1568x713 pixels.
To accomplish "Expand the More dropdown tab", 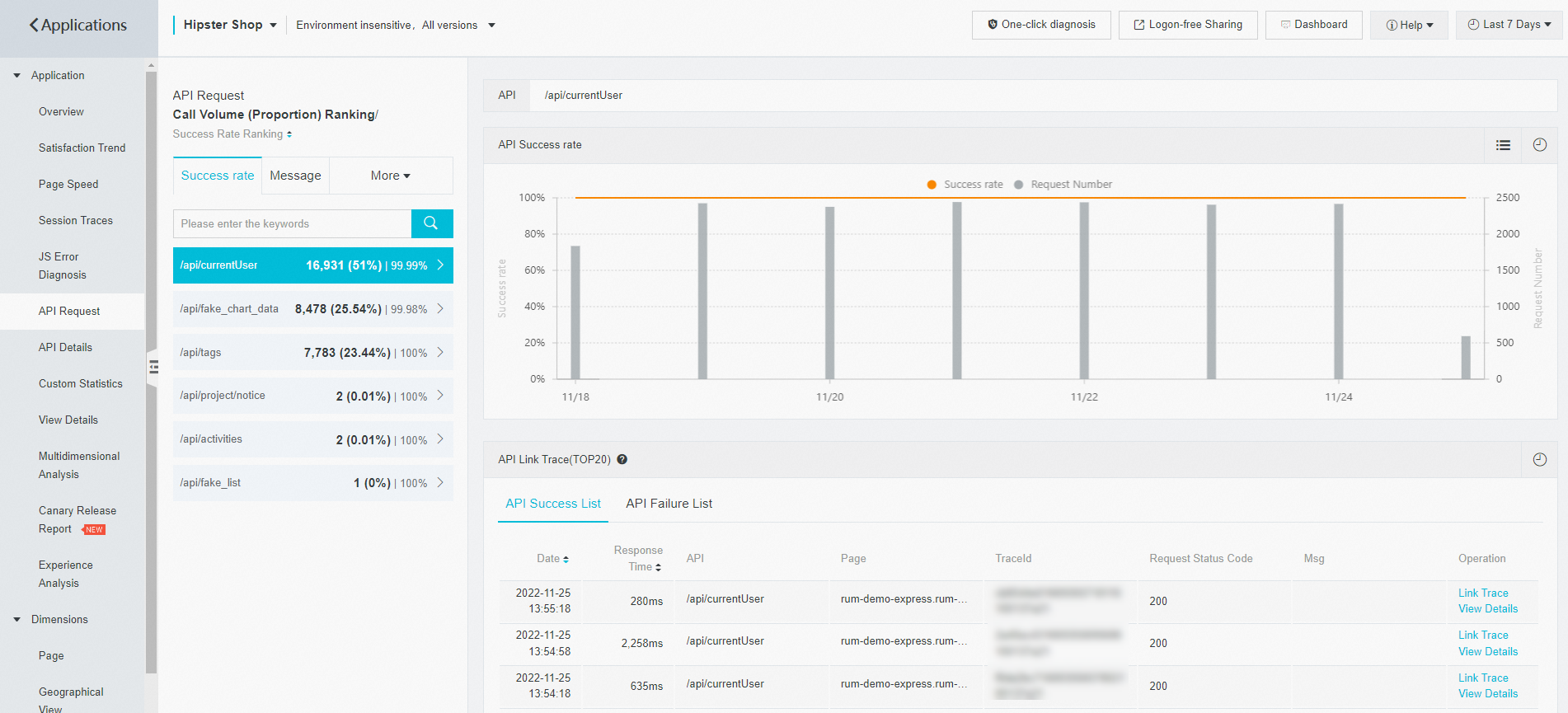I will [x=390, y=176].
